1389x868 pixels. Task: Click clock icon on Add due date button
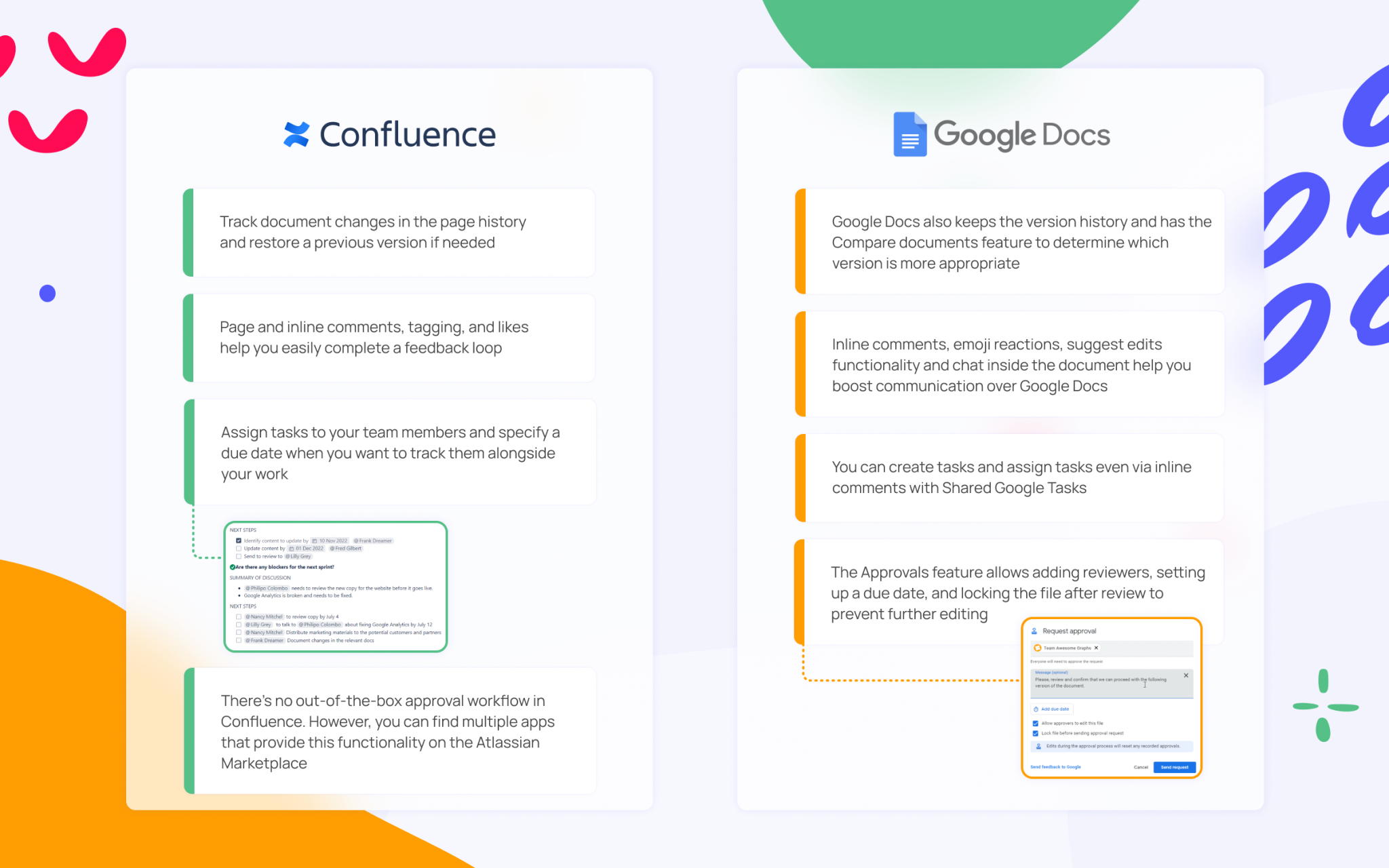pos(1036,709)
